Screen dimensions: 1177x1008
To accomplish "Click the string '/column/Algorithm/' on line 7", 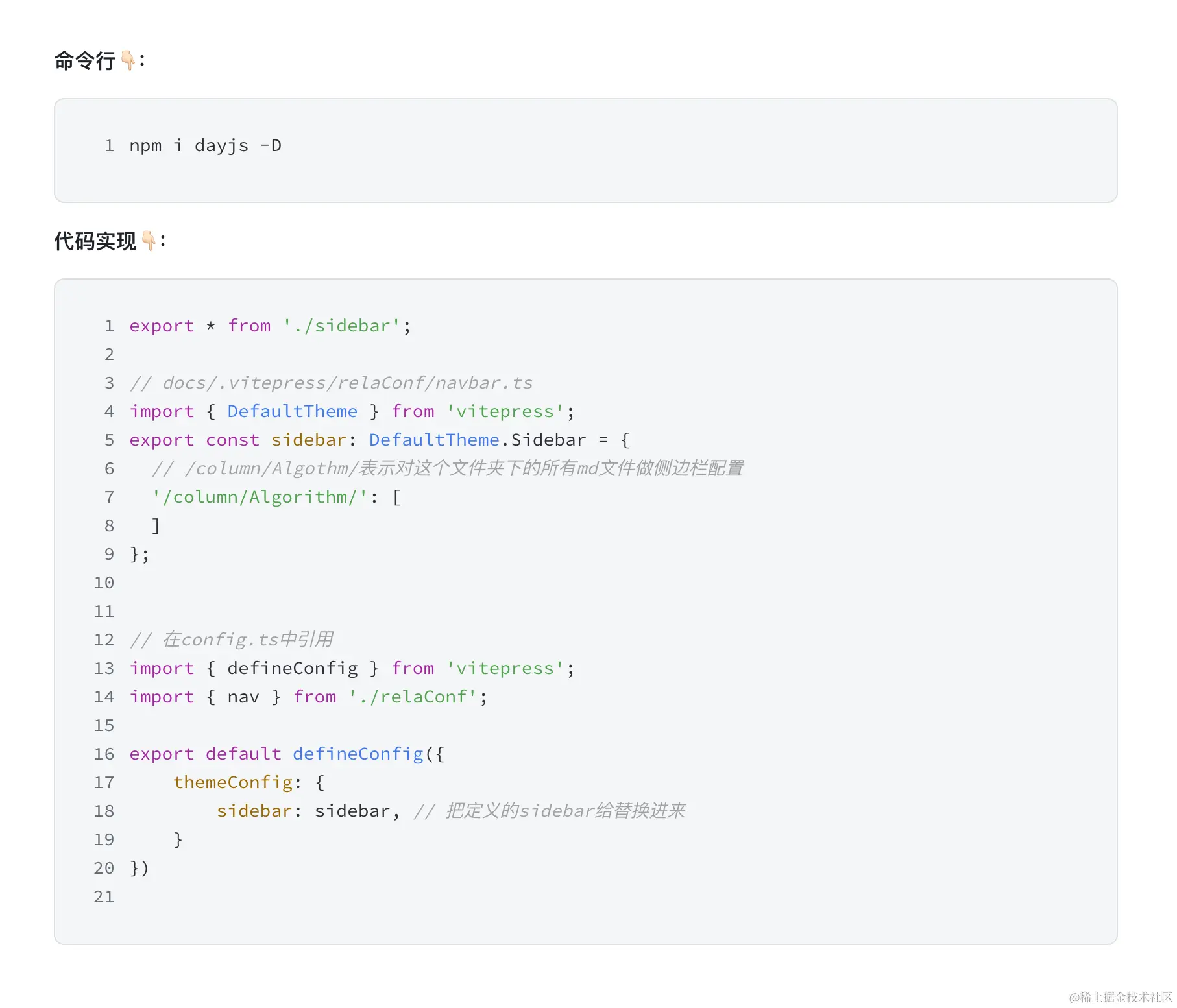I will 260,497.
